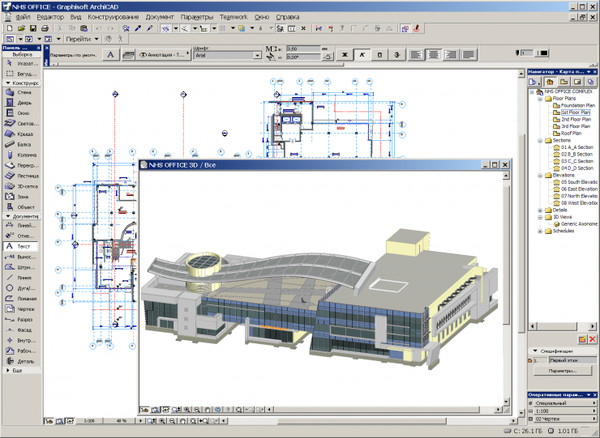This screenshot has width=600, height=438.
Task: Select the Column (Колонна) tool
Action: click(22, 155)
